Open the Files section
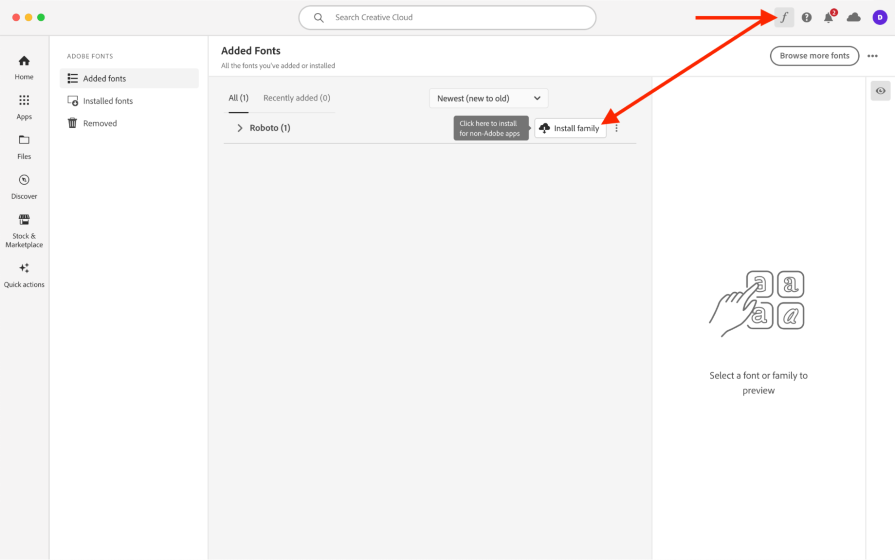The height and width of the screenshot is (560, 895). point(24,147)
